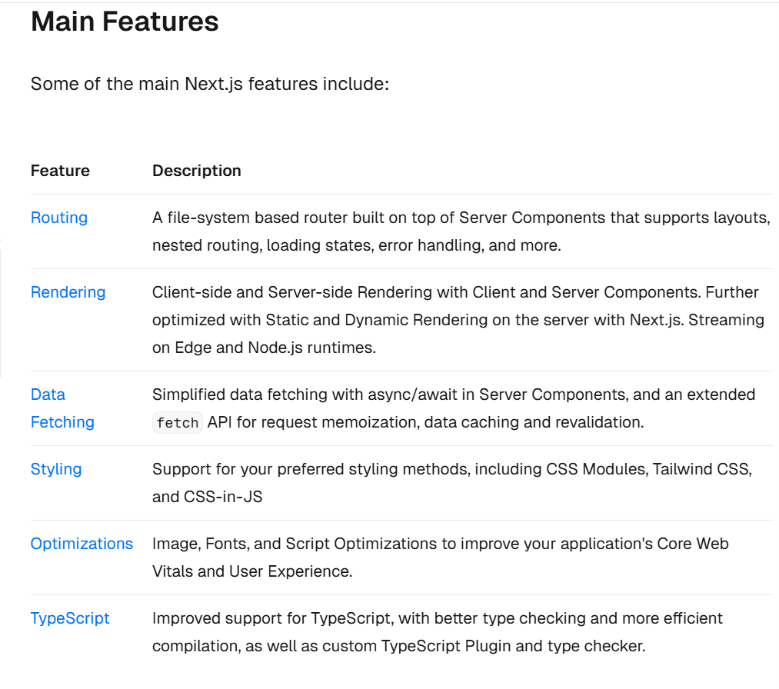Screen dimensions: 779x689
Task: Go to the Styling feature link
Action: [x=56, y=469]
